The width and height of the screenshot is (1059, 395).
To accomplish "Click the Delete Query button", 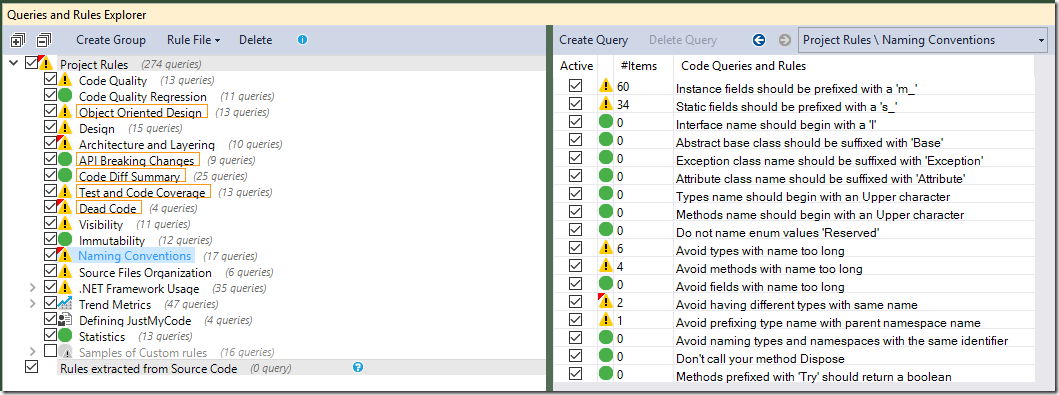I will (683, 40).
